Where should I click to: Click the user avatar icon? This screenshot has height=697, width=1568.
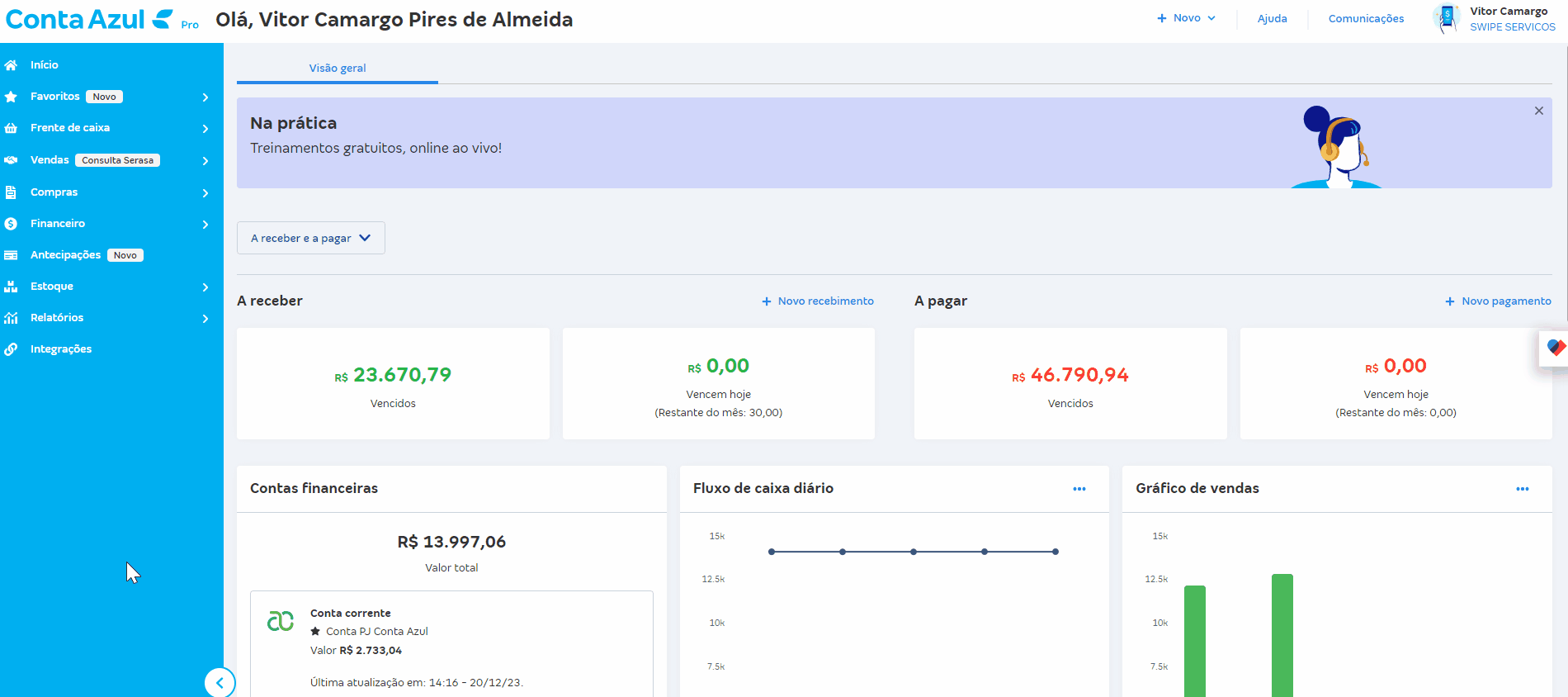coord(1448,18)
